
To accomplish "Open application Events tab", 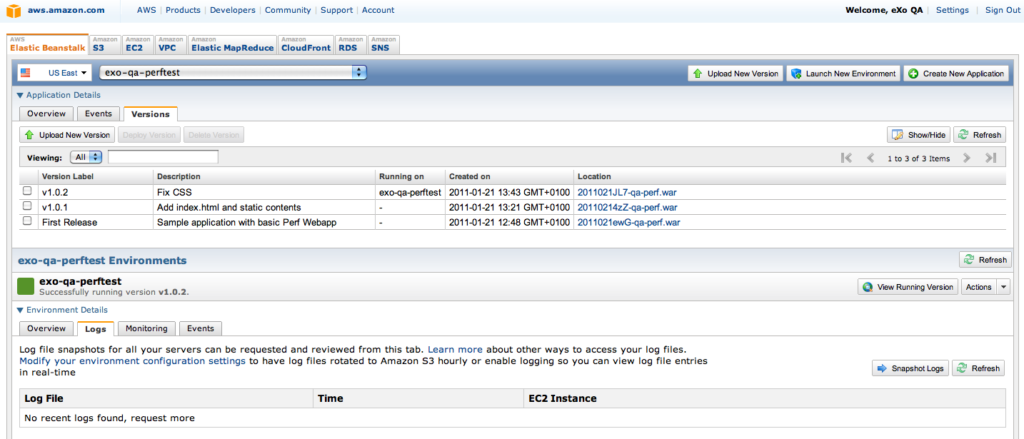I will coord(99,114).
